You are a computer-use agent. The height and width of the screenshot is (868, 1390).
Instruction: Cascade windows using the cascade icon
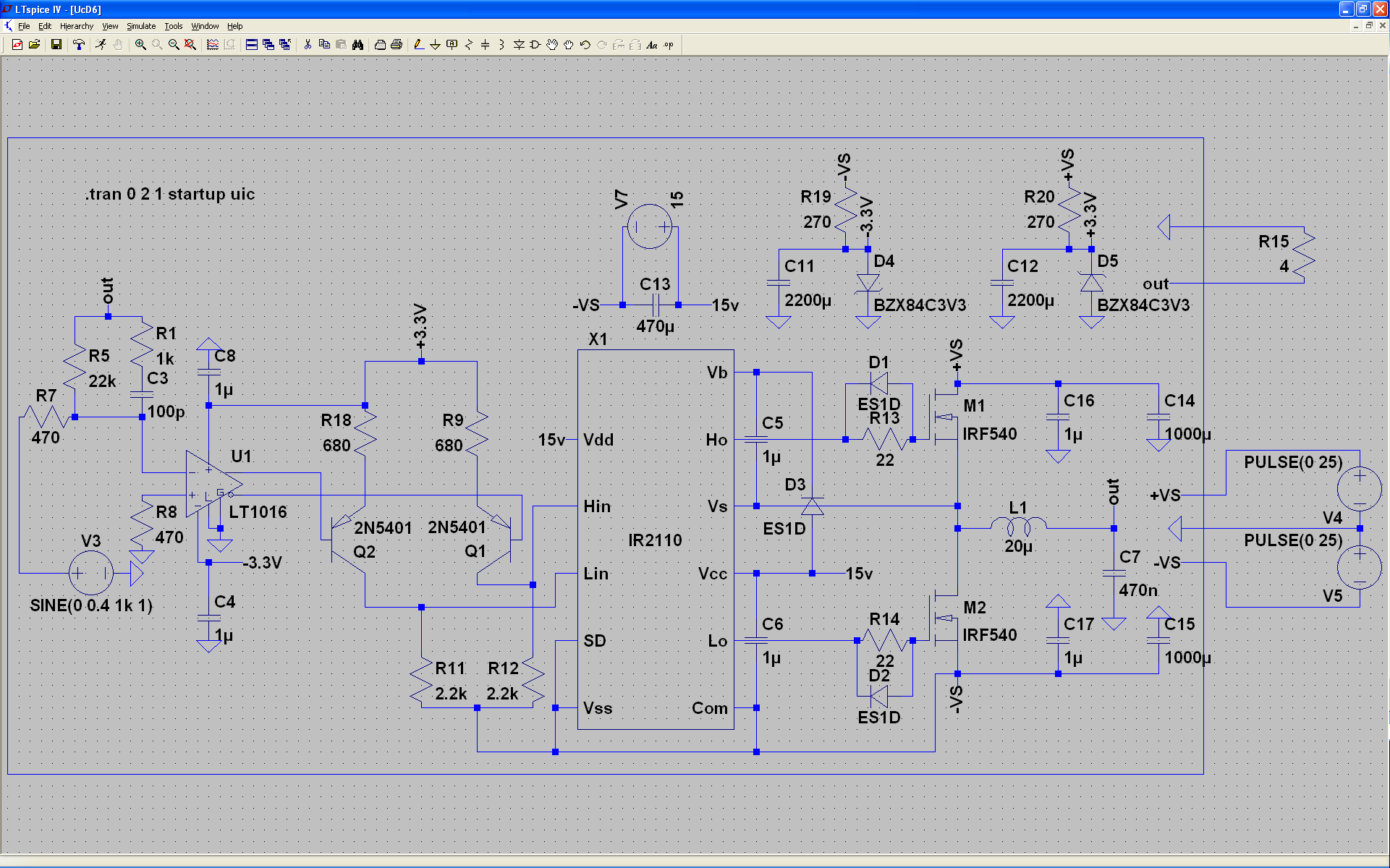(x=268, y=45)
